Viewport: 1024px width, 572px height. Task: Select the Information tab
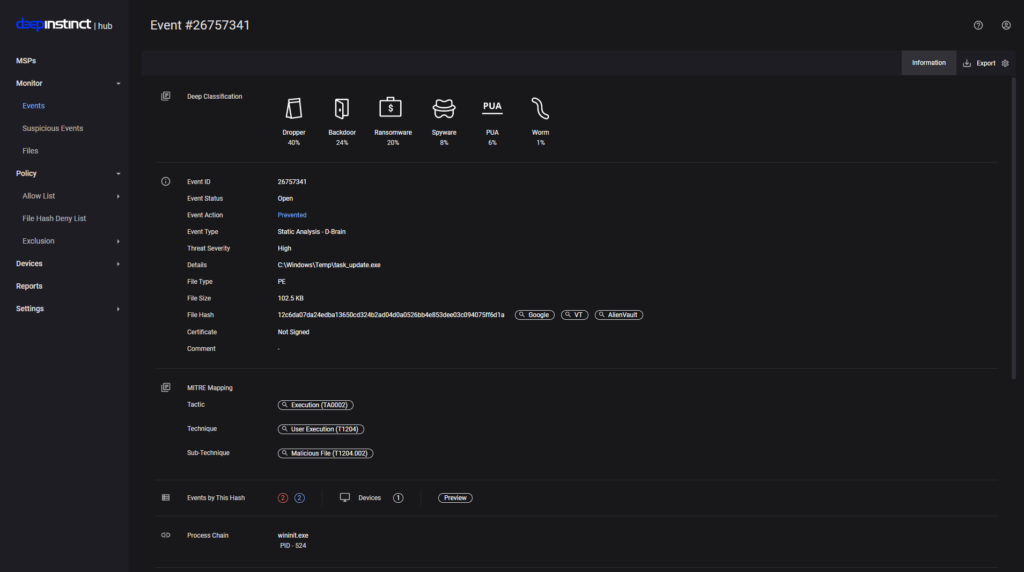tap(929, 63)
